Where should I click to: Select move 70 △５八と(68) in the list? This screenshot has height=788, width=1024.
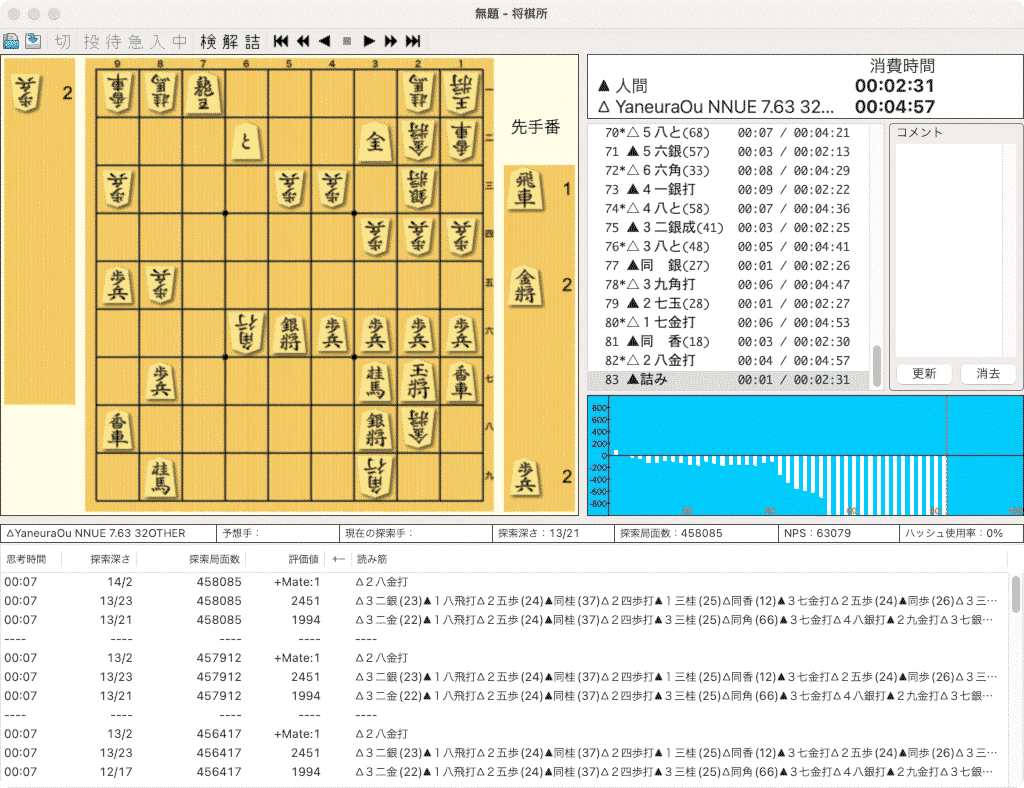tap(728, 133)
